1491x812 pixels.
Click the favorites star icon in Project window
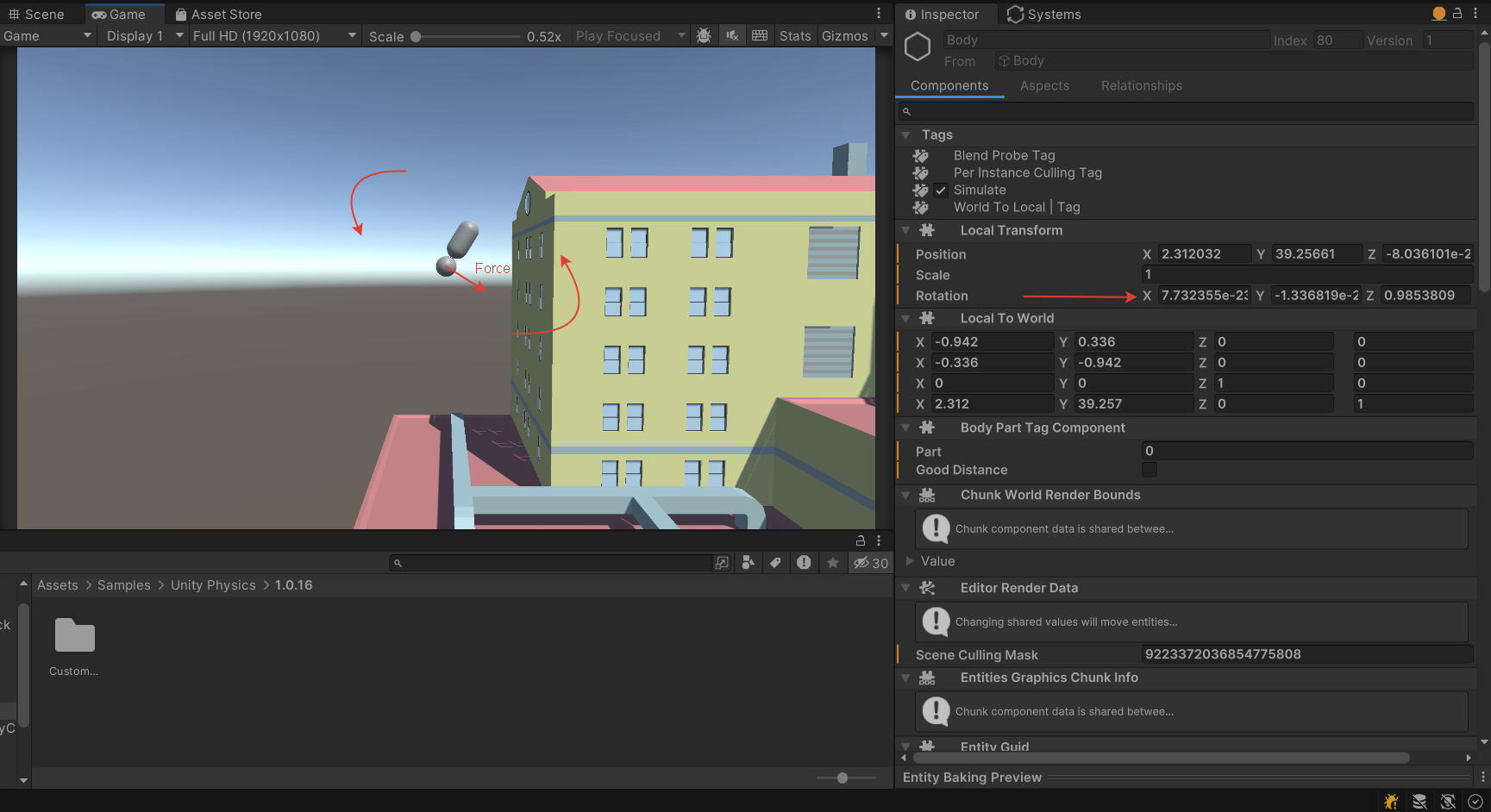[x=832, y=562]
